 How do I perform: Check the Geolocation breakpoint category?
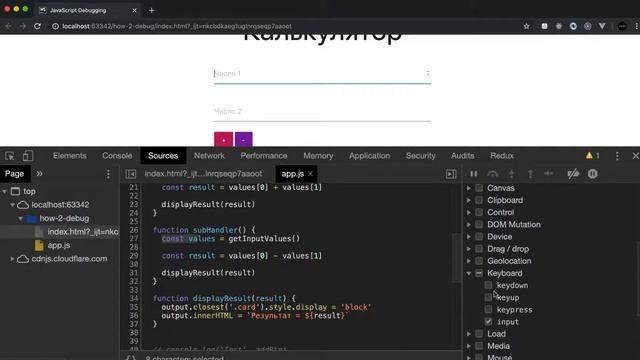point(479,261)
